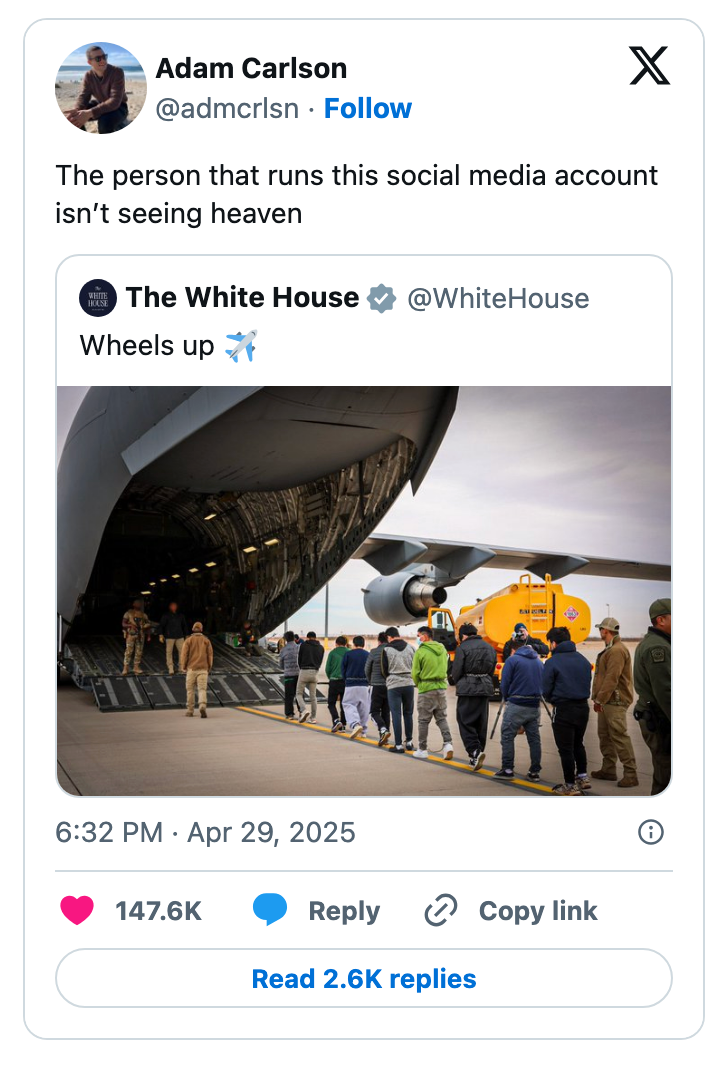Follow the @admcrlsn account
The image size is (728, 1066).
tap(368, 108)
